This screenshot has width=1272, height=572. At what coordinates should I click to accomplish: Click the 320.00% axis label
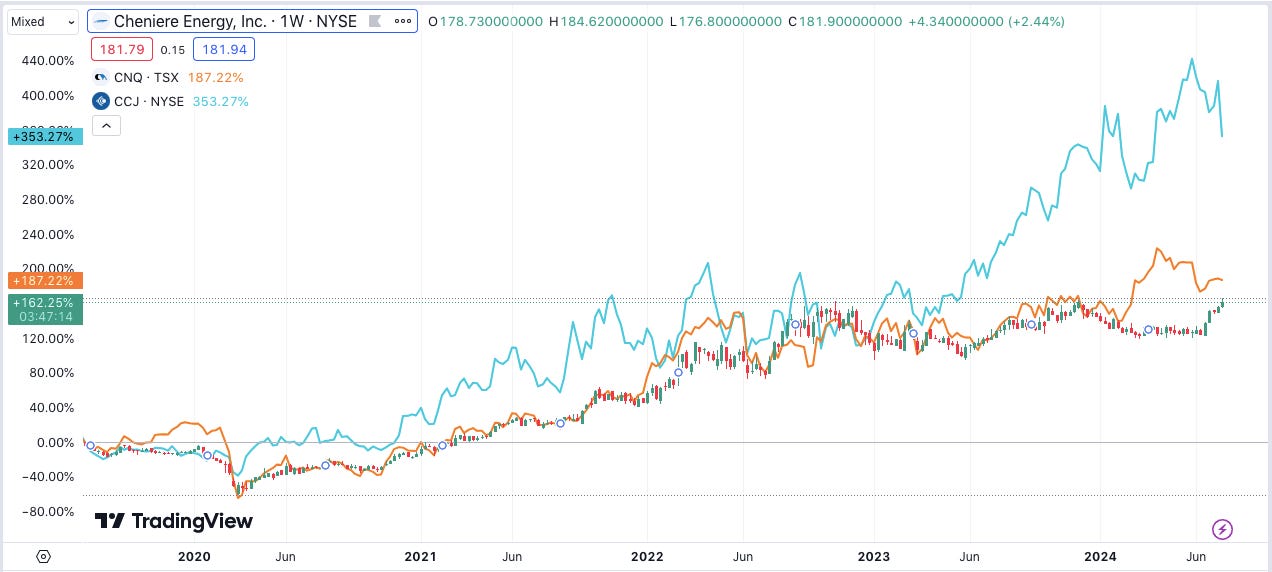47,165
